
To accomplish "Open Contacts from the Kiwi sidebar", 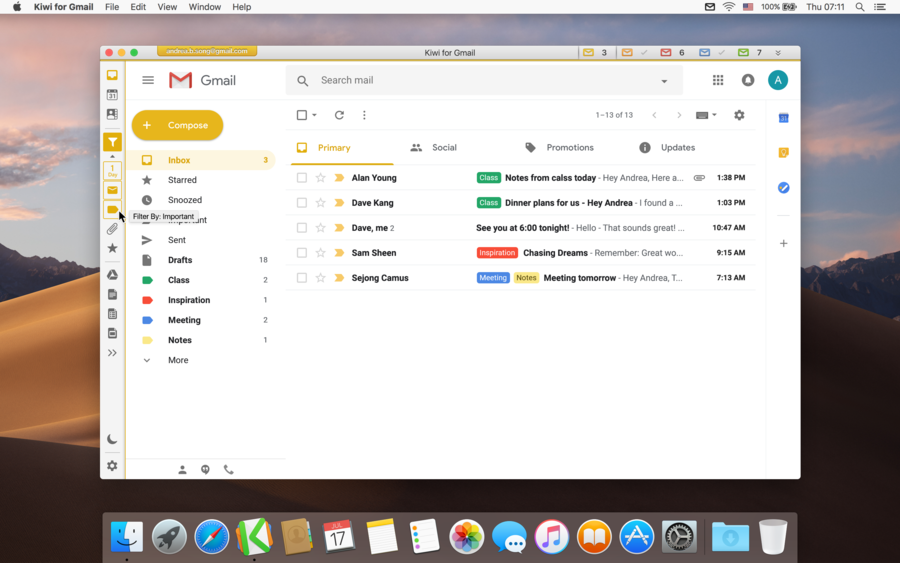I will pos(112,114).
